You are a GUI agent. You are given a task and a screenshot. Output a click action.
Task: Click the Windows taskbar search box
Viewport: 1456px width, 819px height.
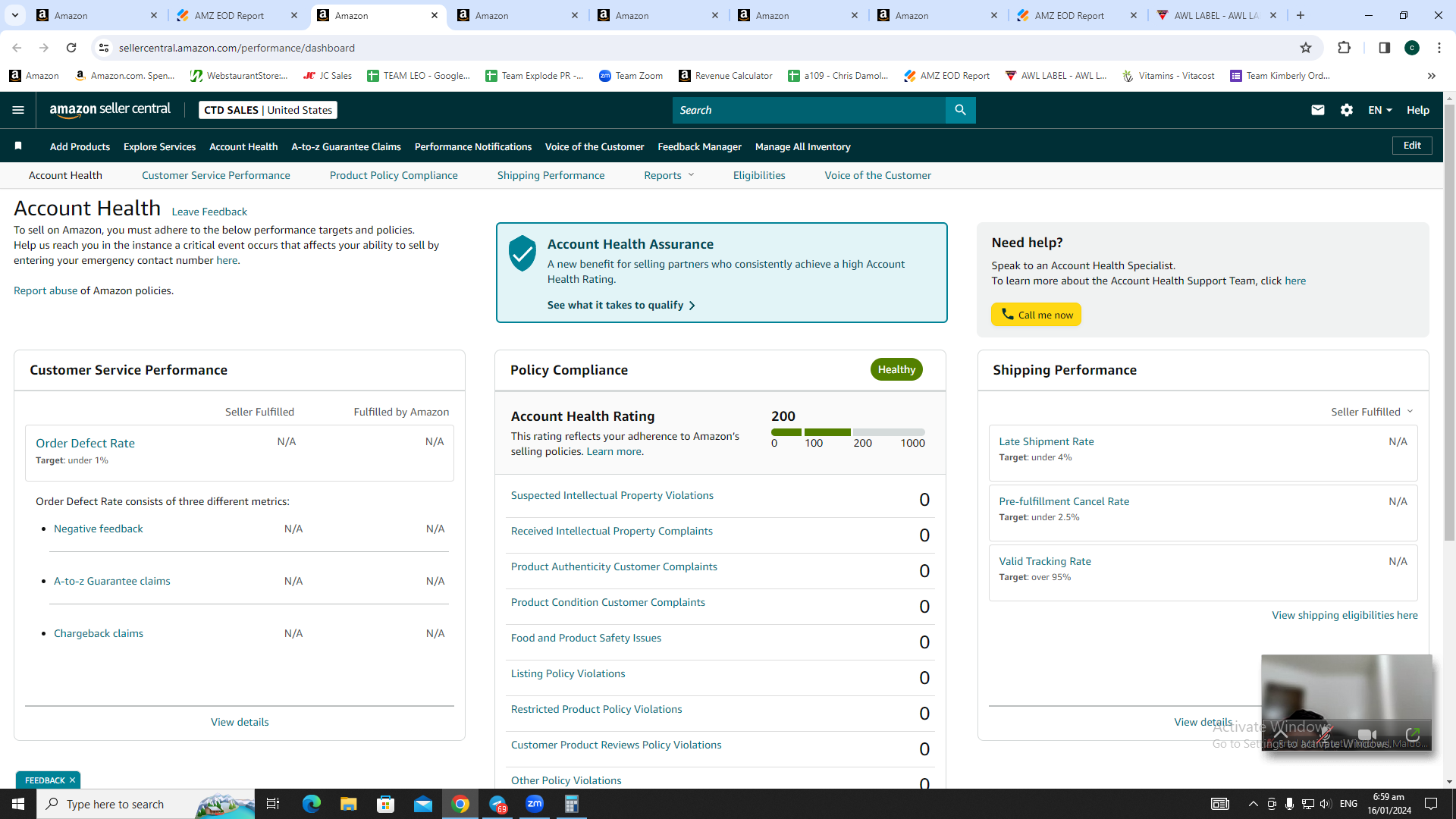pos(146,804)
